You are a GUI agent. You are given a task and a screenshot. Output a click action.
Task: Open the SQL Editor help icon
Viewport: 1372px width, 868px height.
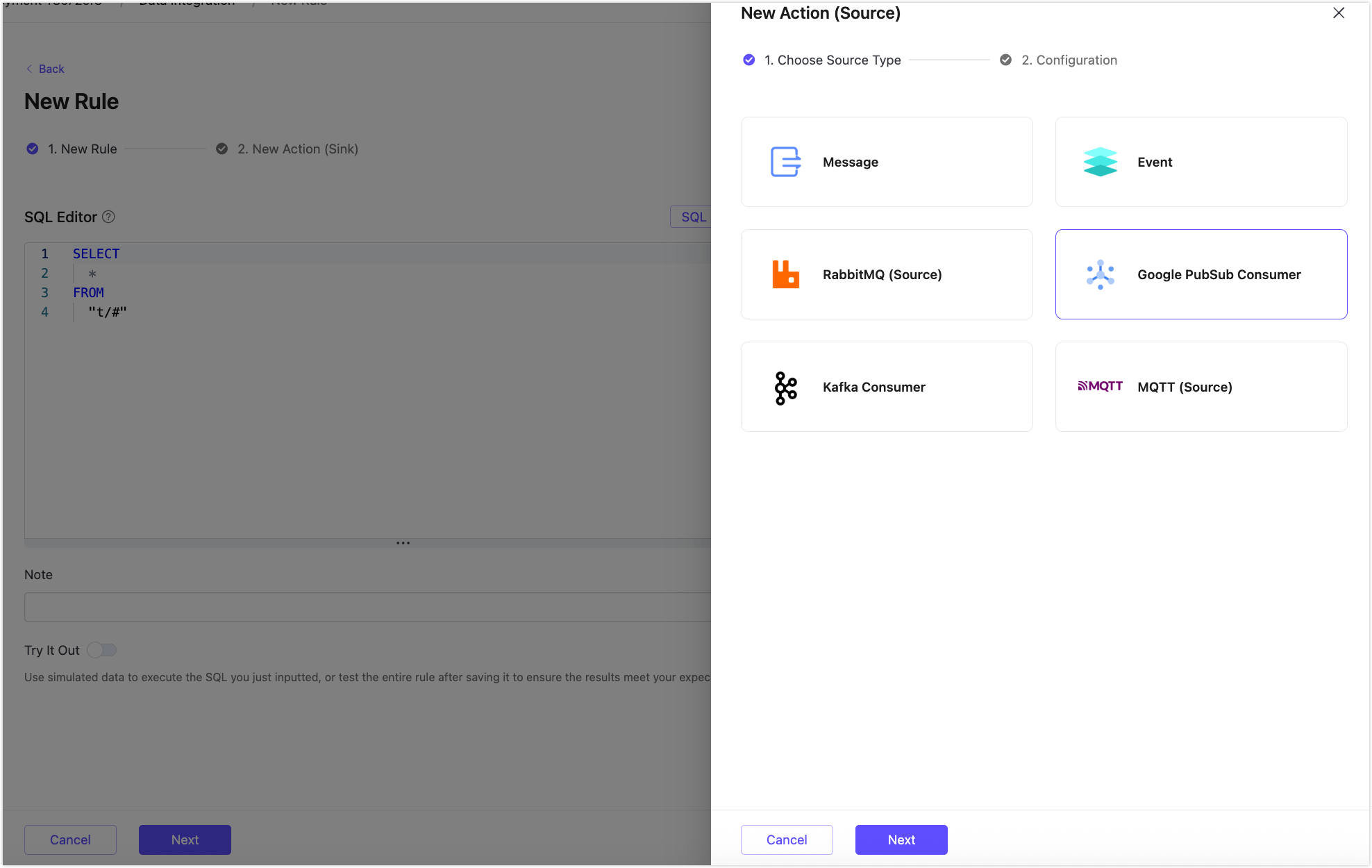(x=108, y=217)
